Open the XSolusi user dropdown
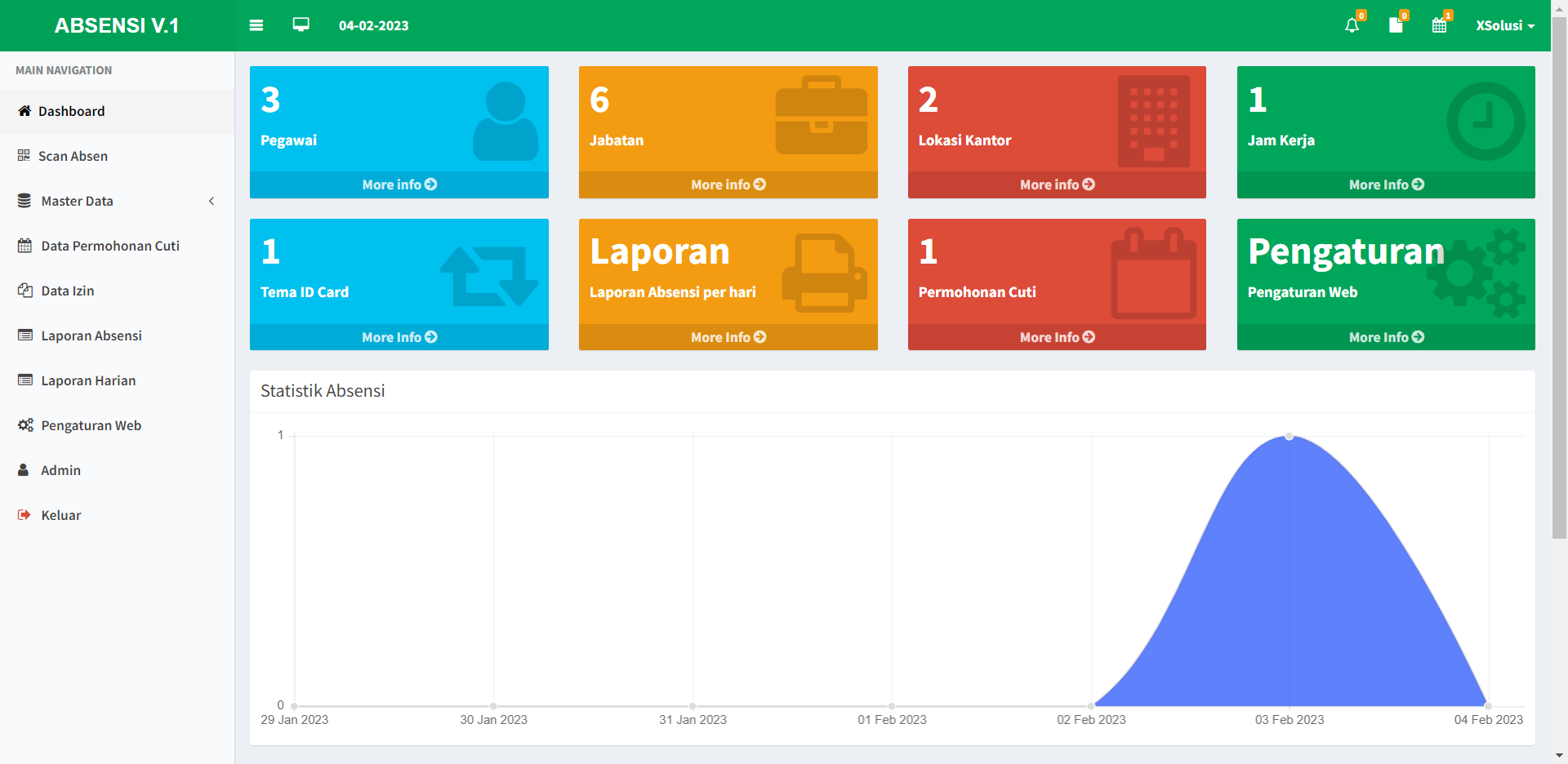The height and width of the screenshot is (764, 1568). click(x=1504, y=25)
